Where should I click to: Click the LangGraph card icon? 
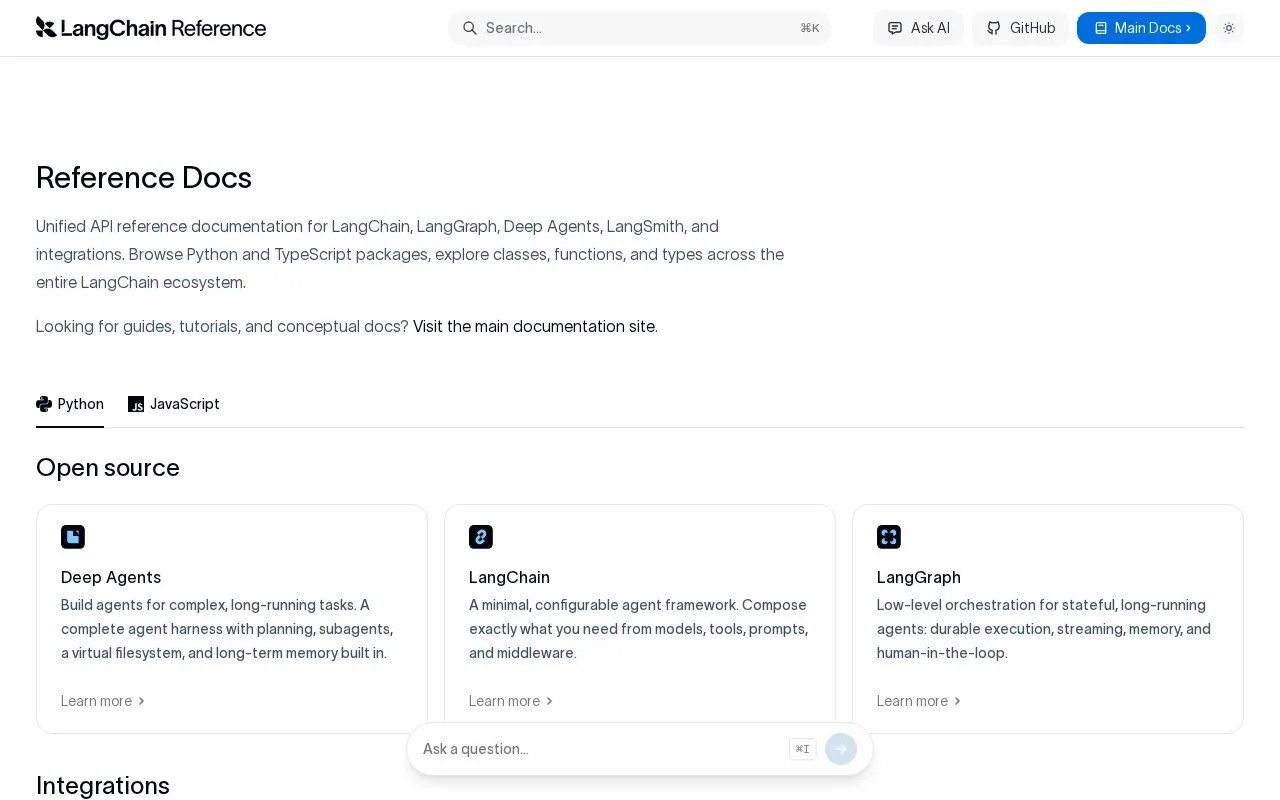[x=889, y=537]
